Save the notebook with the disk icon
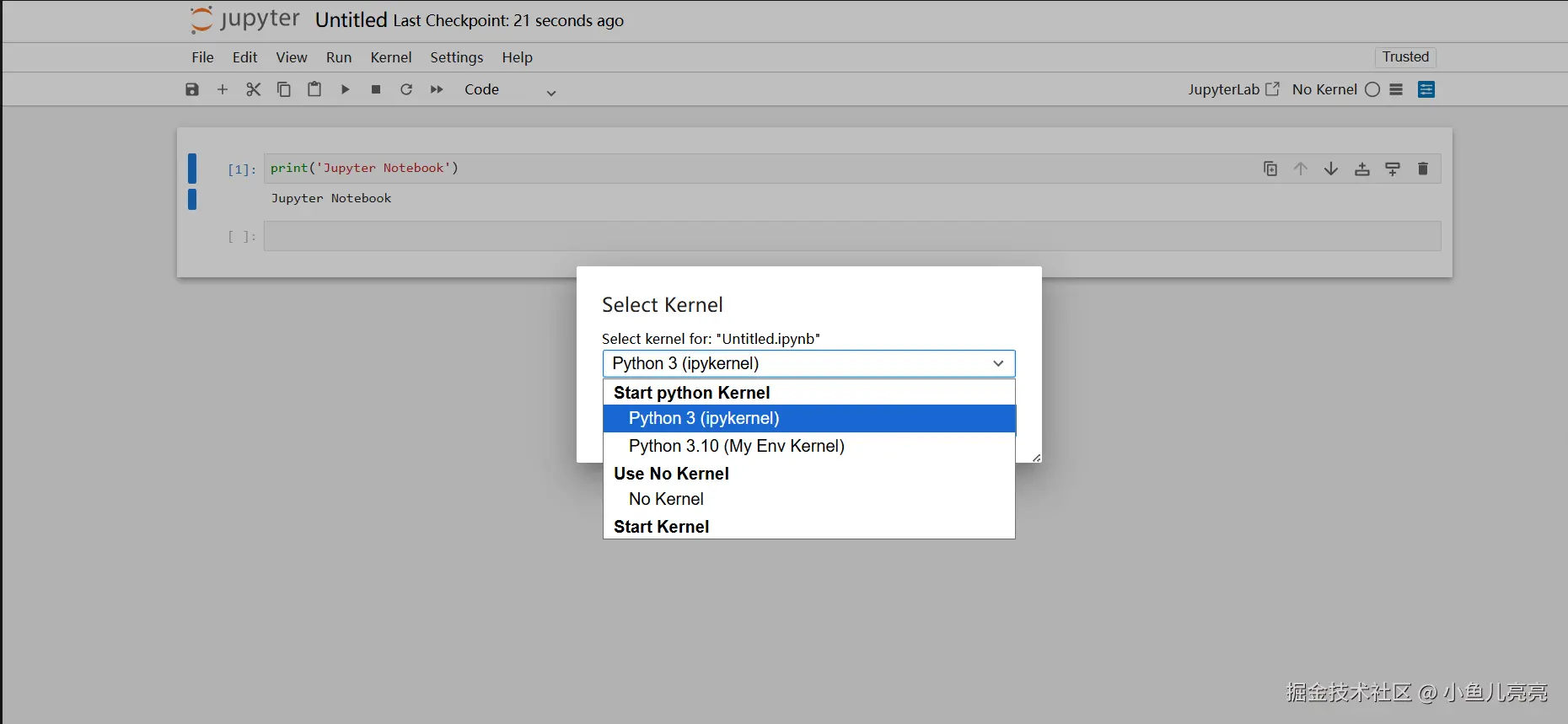1568x724 pixels. click(192, 89)
